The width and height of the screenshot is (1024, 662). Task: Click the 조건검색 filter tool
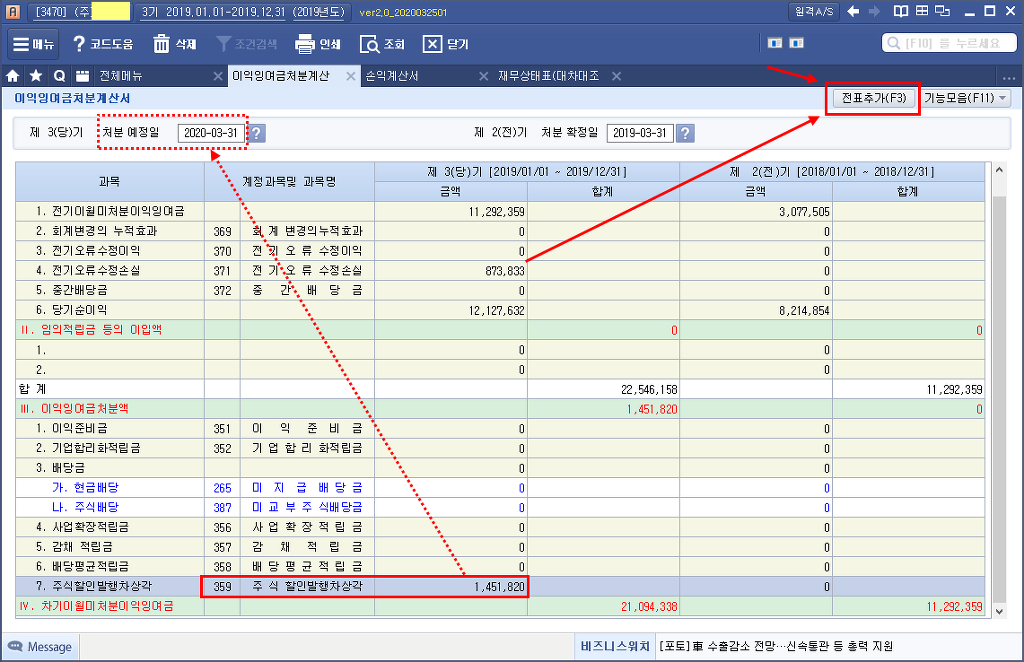click(247, 44)
